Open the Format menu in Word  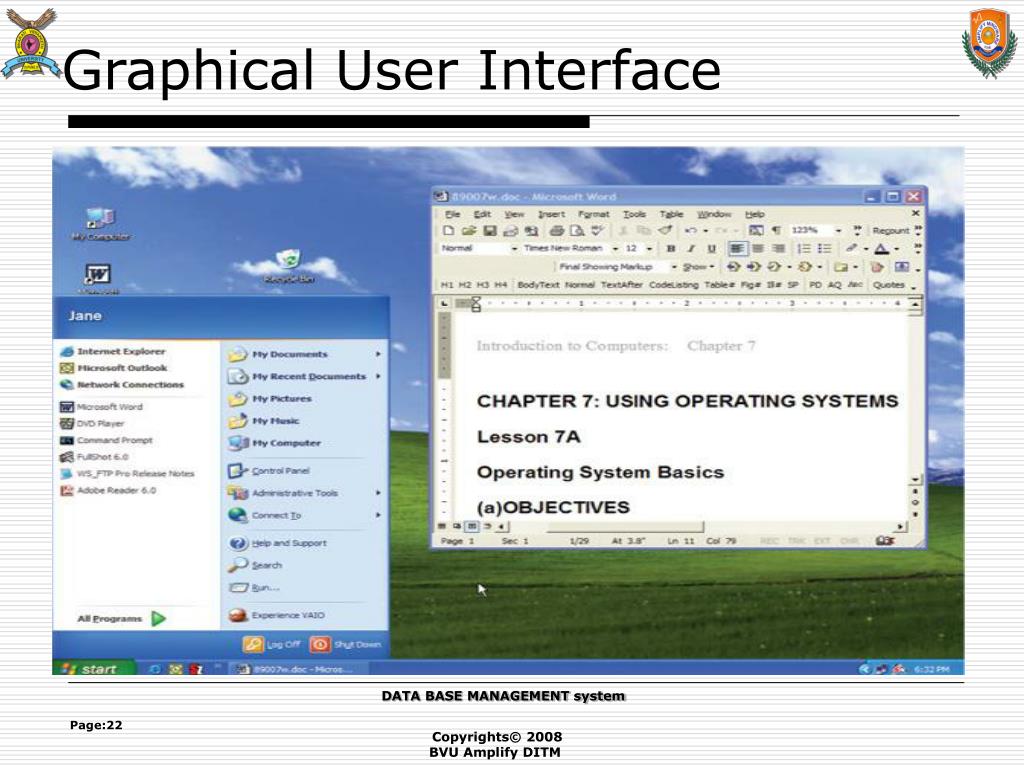pos(593,214)
